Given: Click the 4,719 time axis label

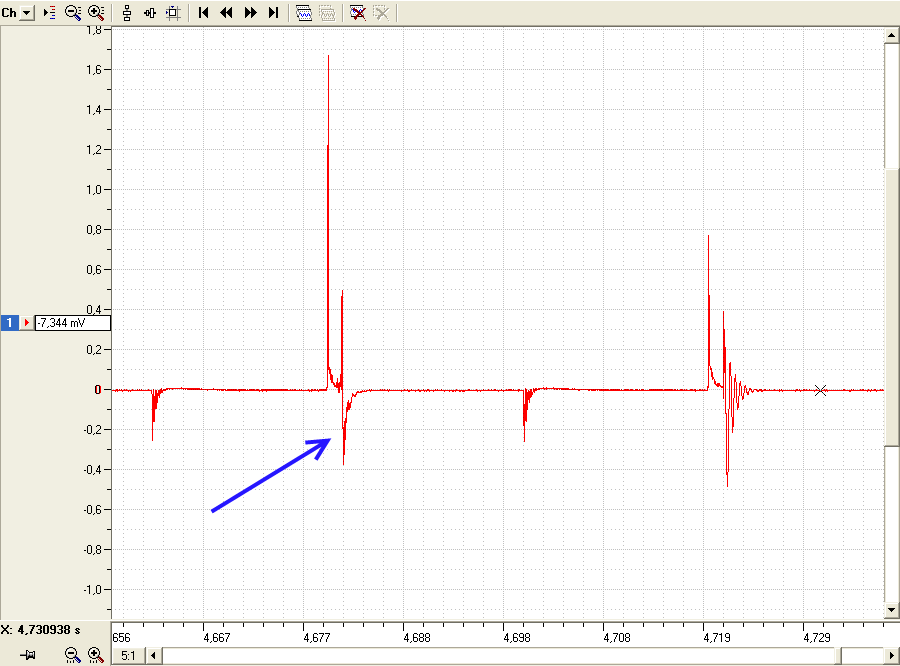Looking at the screenshot, I should tap(717, 637).
